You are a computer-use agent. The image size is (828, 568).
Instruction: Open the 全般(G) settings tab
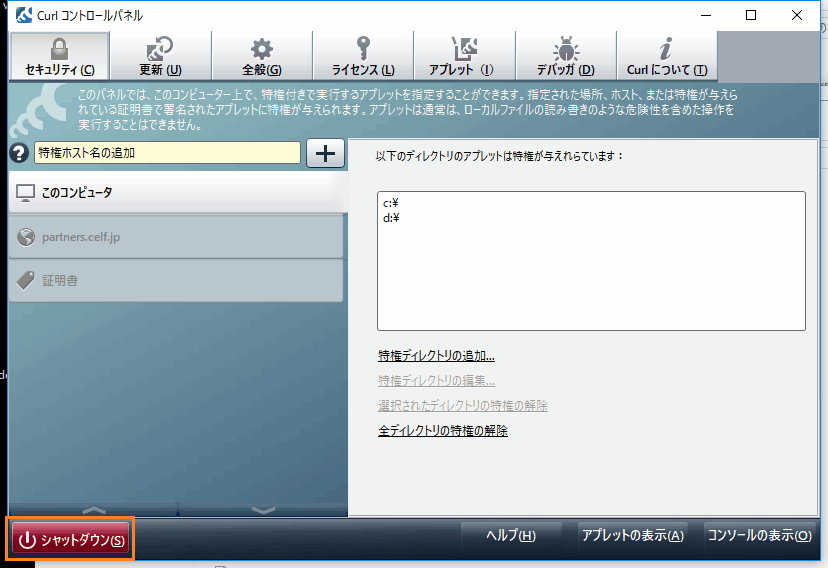[262, 56]
